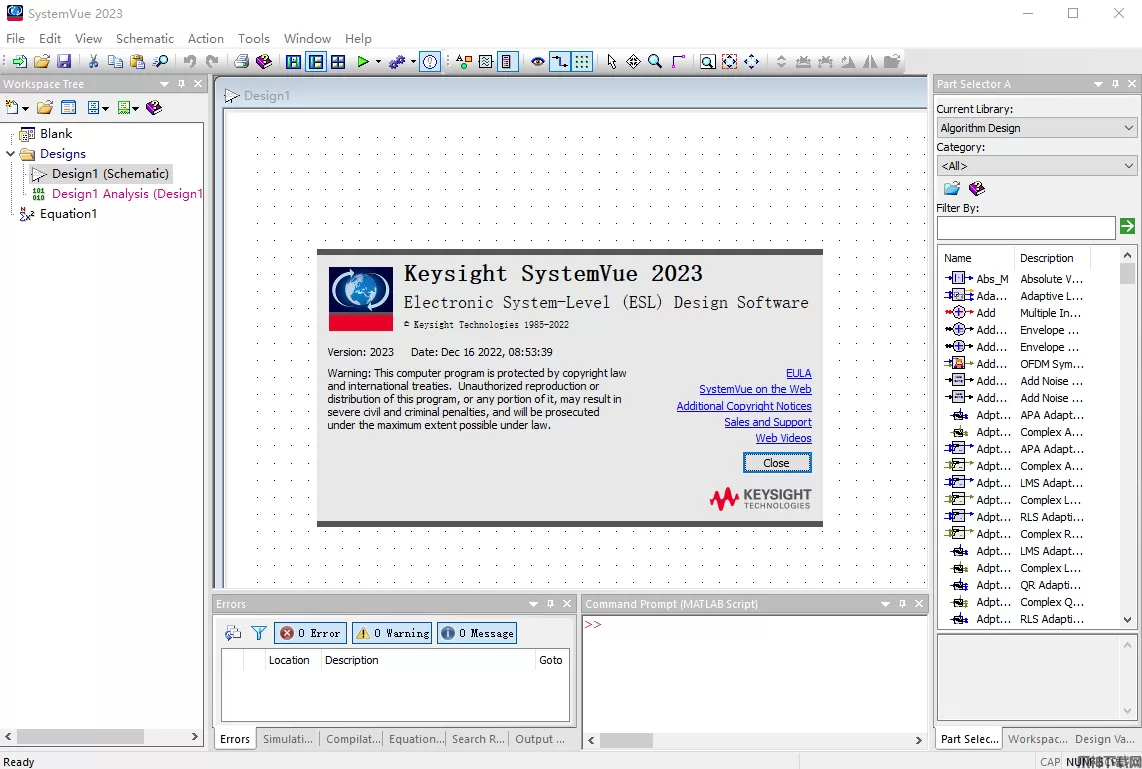This screenshot has width=1142, height=769.
Task: Switch to the Simulation log tab
Action: [x=287, y=739]
